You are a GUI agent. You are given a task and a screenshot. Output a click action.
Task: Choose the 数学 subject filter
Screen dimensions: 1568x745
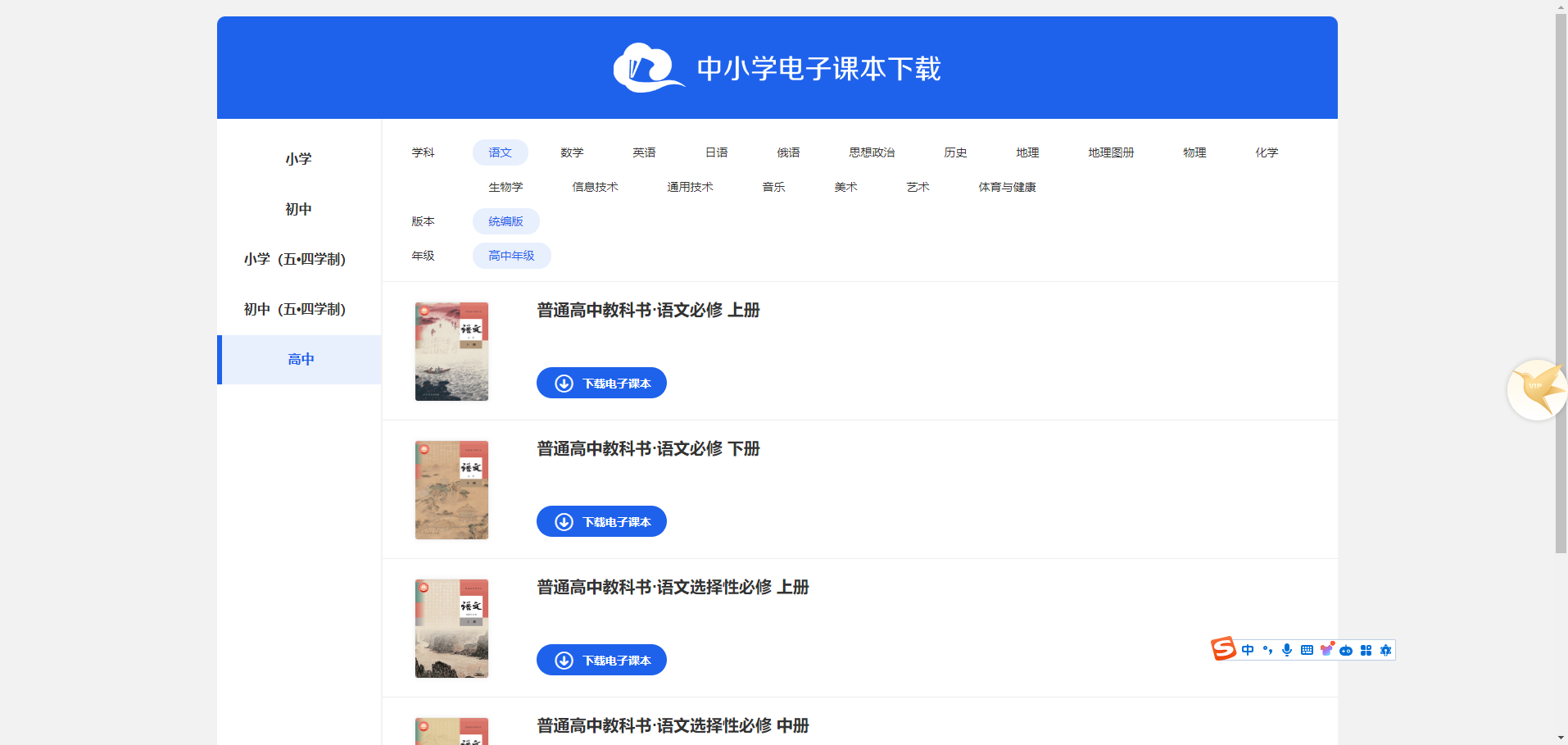point(572,152)
